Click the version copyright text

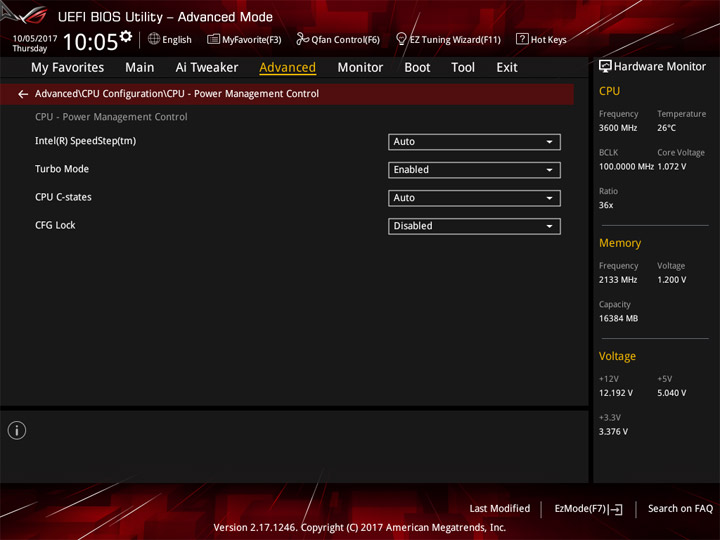[360, 528]
